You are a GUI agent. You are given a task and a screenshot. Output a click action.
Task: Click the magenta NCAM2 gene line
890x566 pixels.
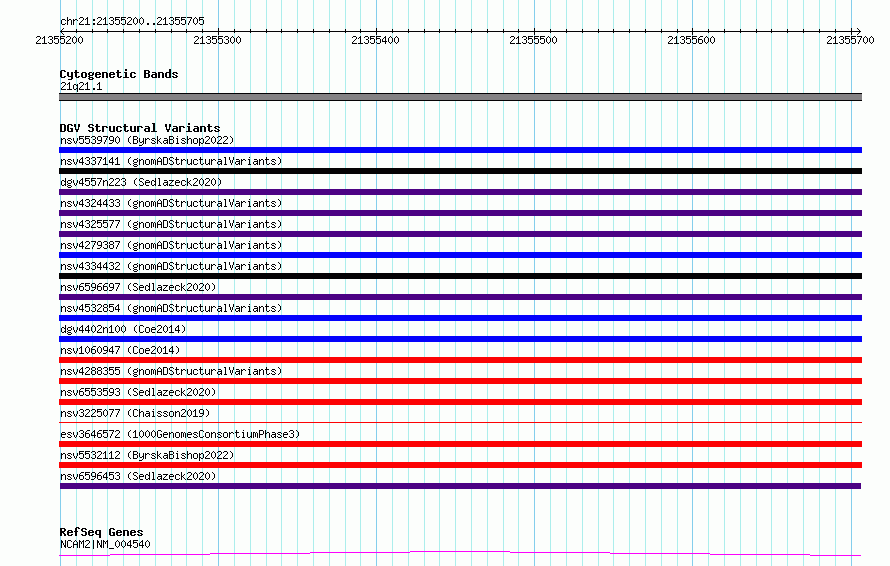460,553
